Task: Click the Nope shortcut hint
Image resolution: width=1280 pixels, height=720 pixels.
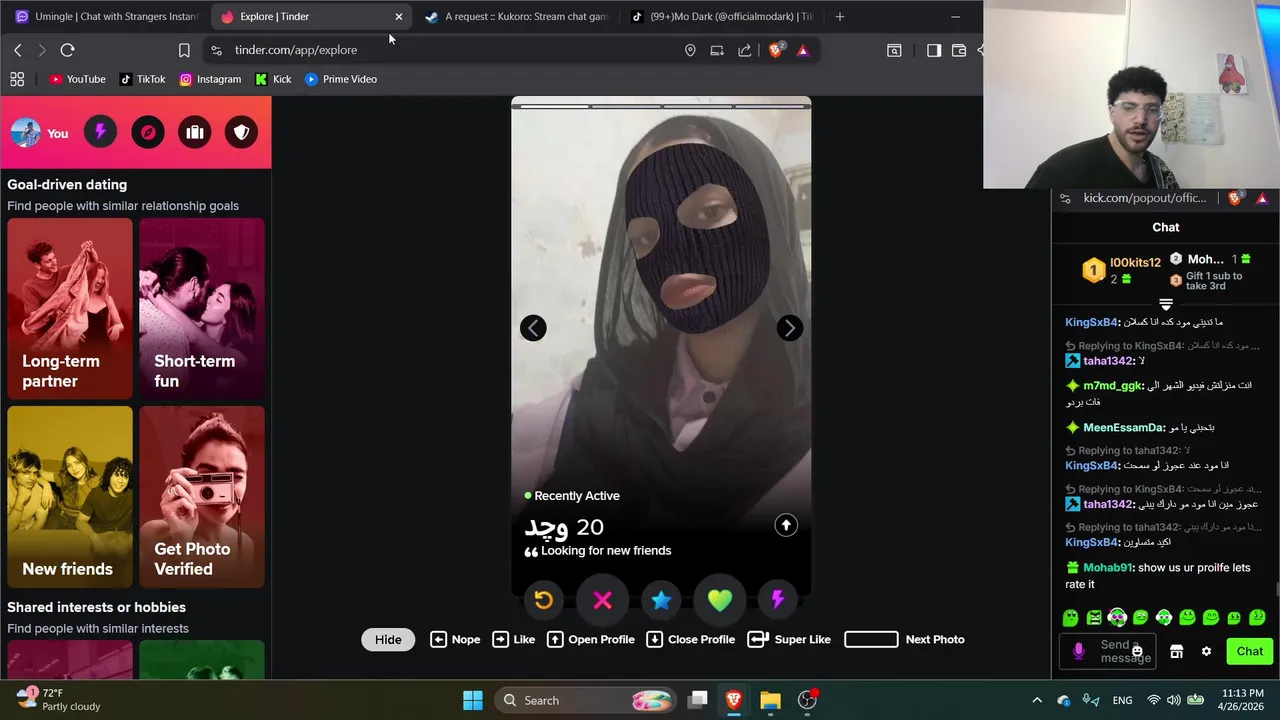Action: tap(455, 640)
